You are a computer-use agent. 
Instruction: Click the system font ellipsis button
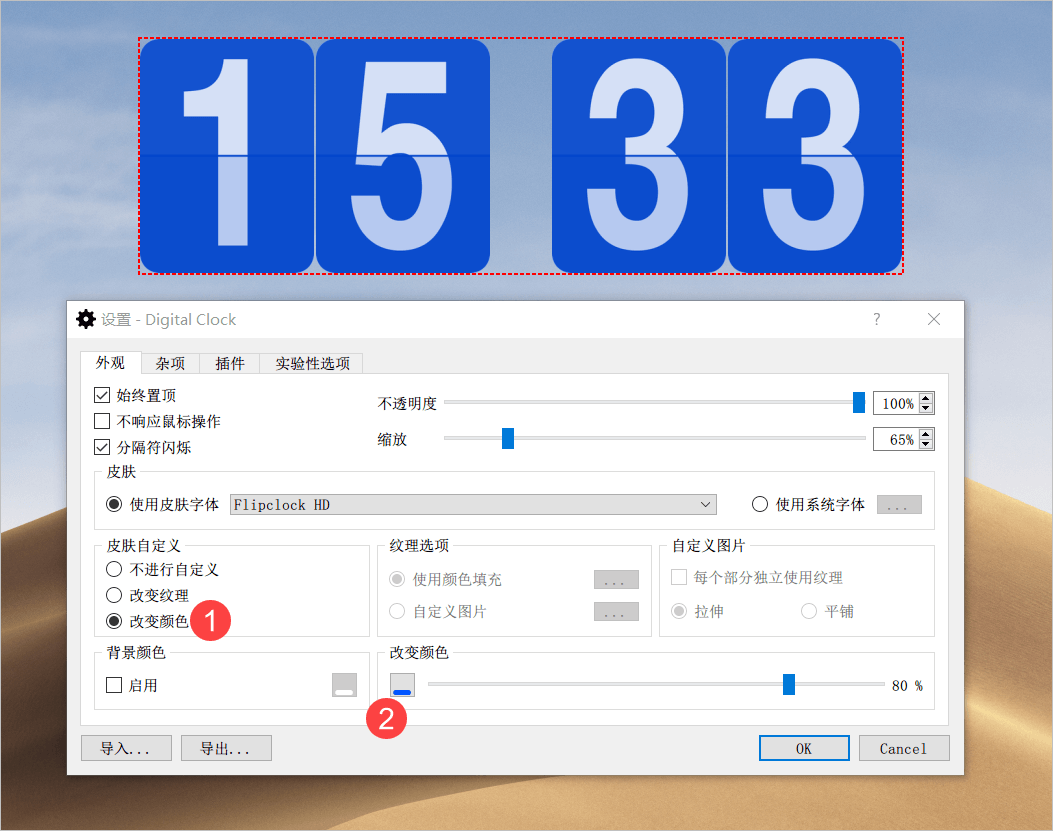(x=899, y=505)
